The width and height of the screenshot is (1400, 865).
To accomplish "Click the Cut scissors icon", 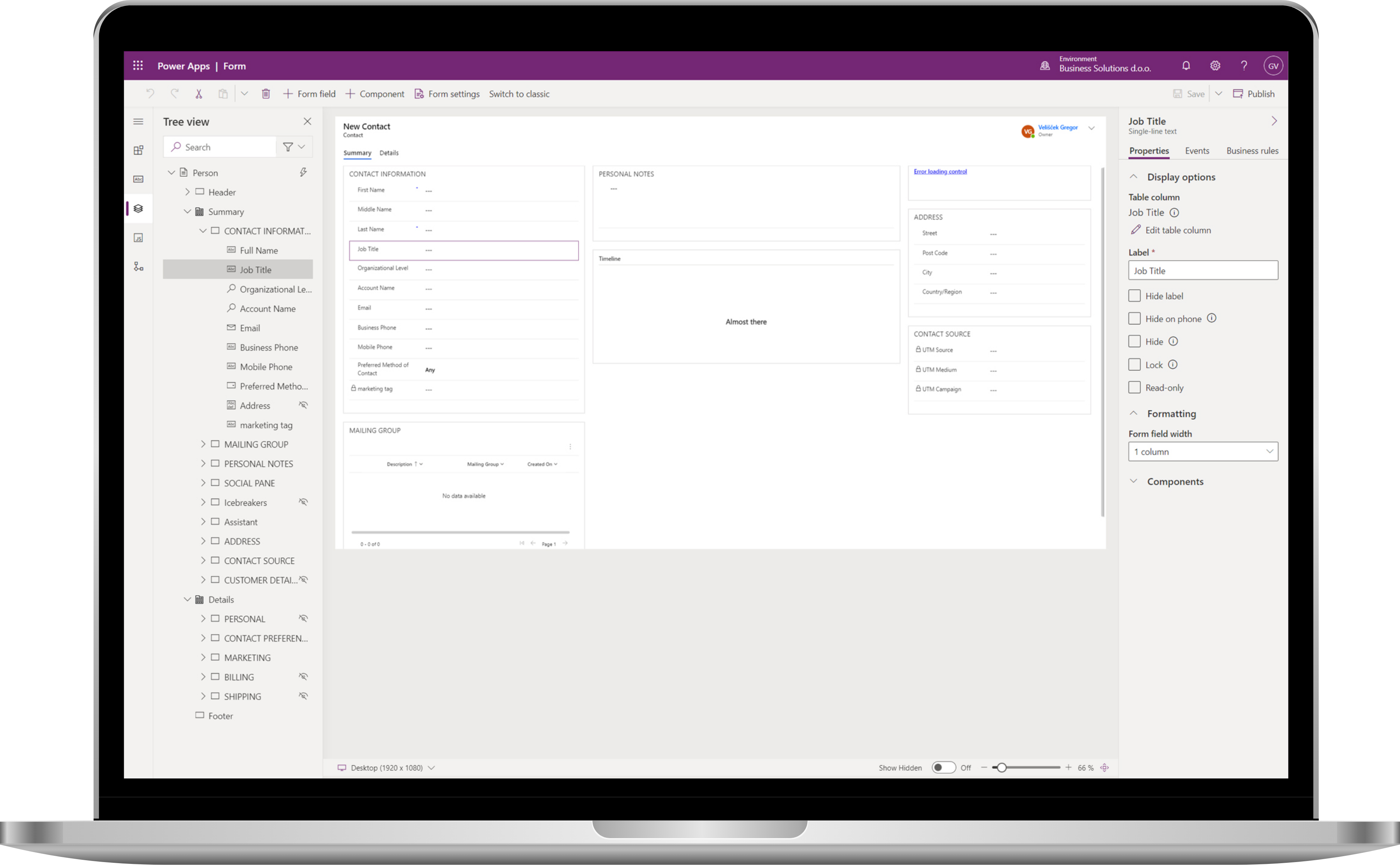I will 199,93.
